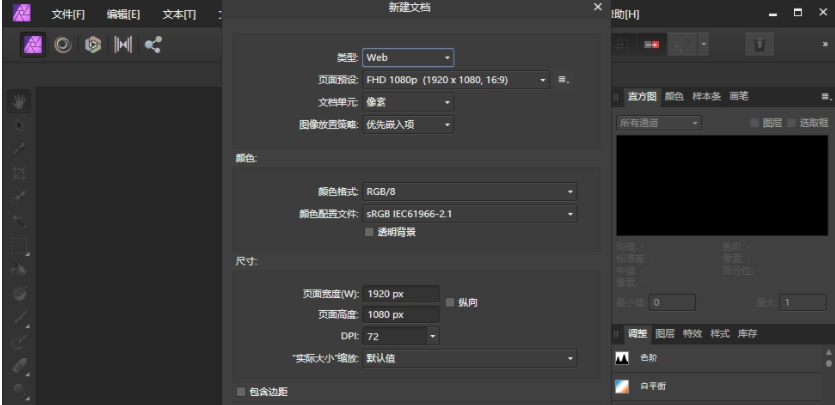Click the 最小值 0 input field
835x405 pixels.
tap(672, 303)
